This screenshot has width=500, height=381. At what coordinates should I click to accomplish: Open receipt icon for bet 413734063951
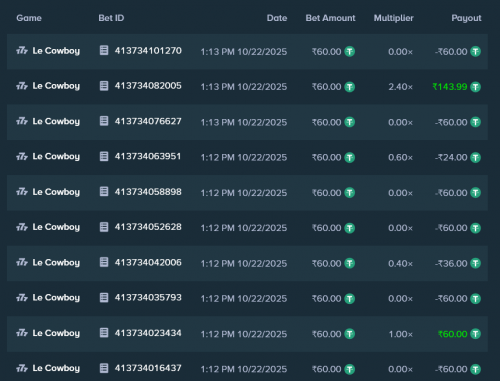[104, 156]
